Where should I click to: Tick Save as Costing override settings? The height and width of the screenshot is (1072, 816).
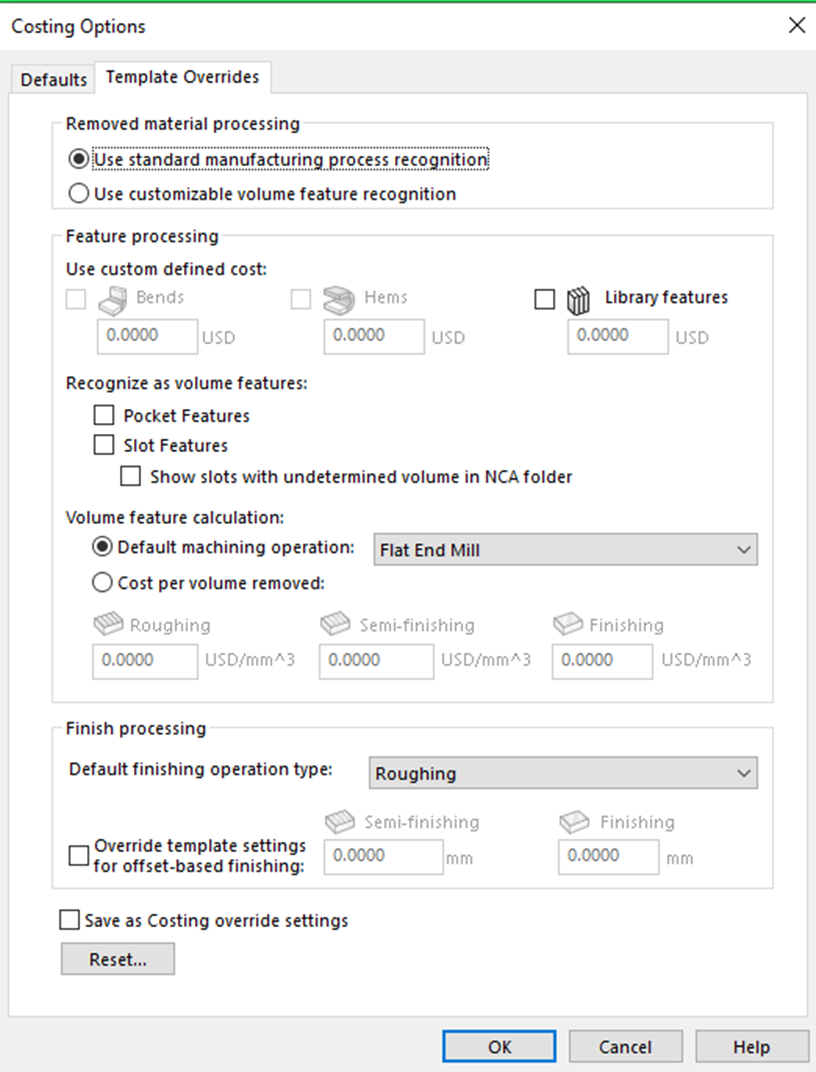click(x=70, y=920)
